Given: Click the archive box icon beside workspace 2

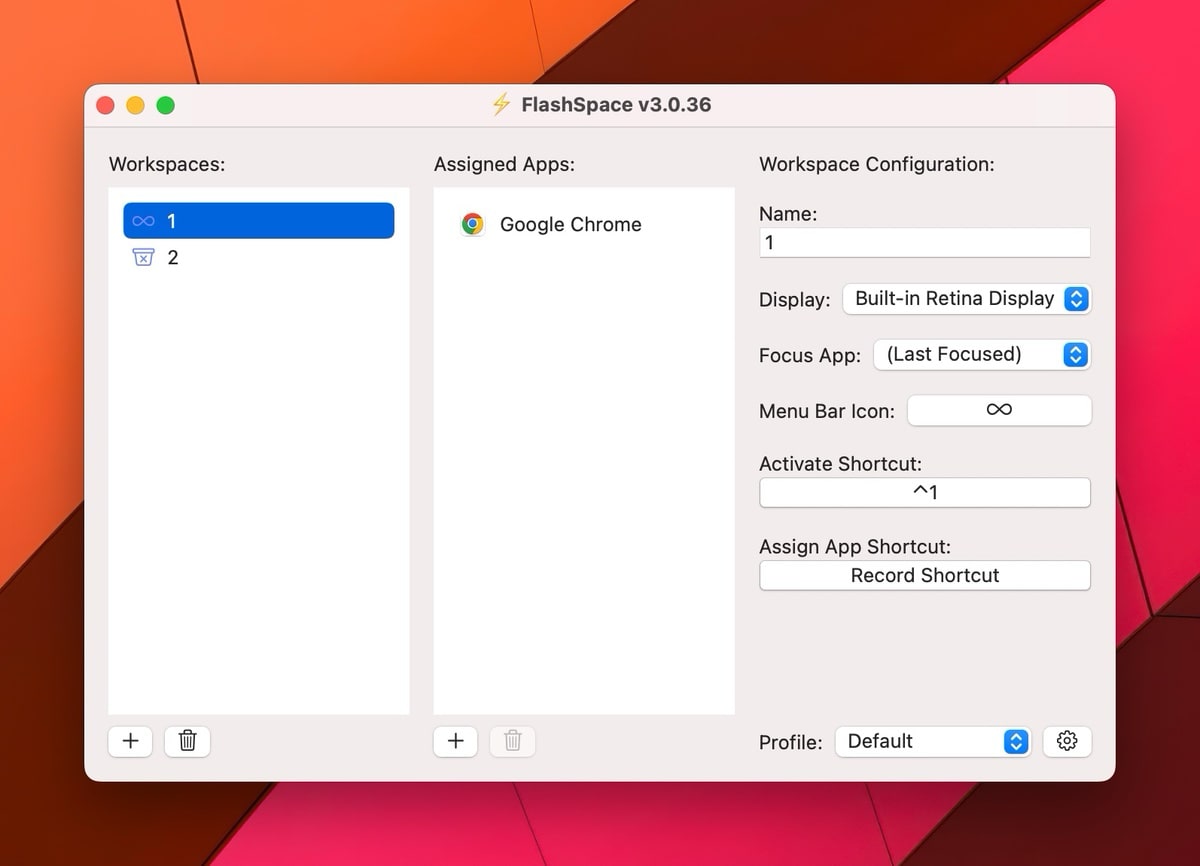Looking at the screenshot, I should tap(143, 258).
